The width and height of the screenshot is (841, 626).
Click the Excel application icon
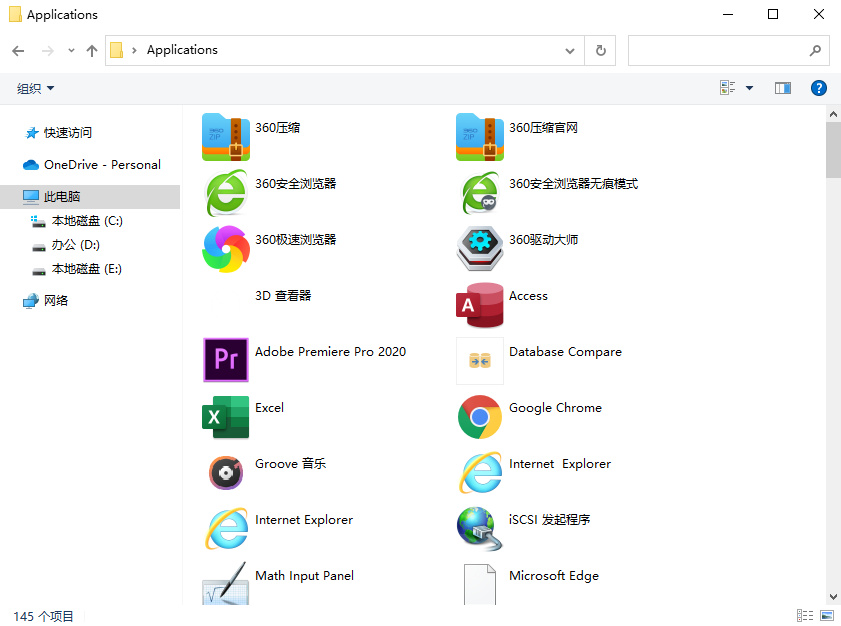[225, 416]
